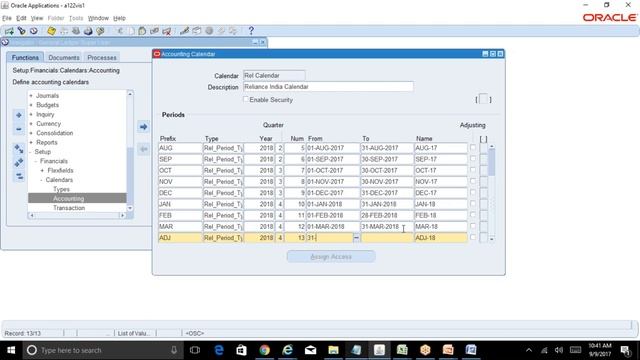The width and height of the screenshot is (640, 360).
Task: Click the yellow Save toolbar icon
Action: coord(51,31)
